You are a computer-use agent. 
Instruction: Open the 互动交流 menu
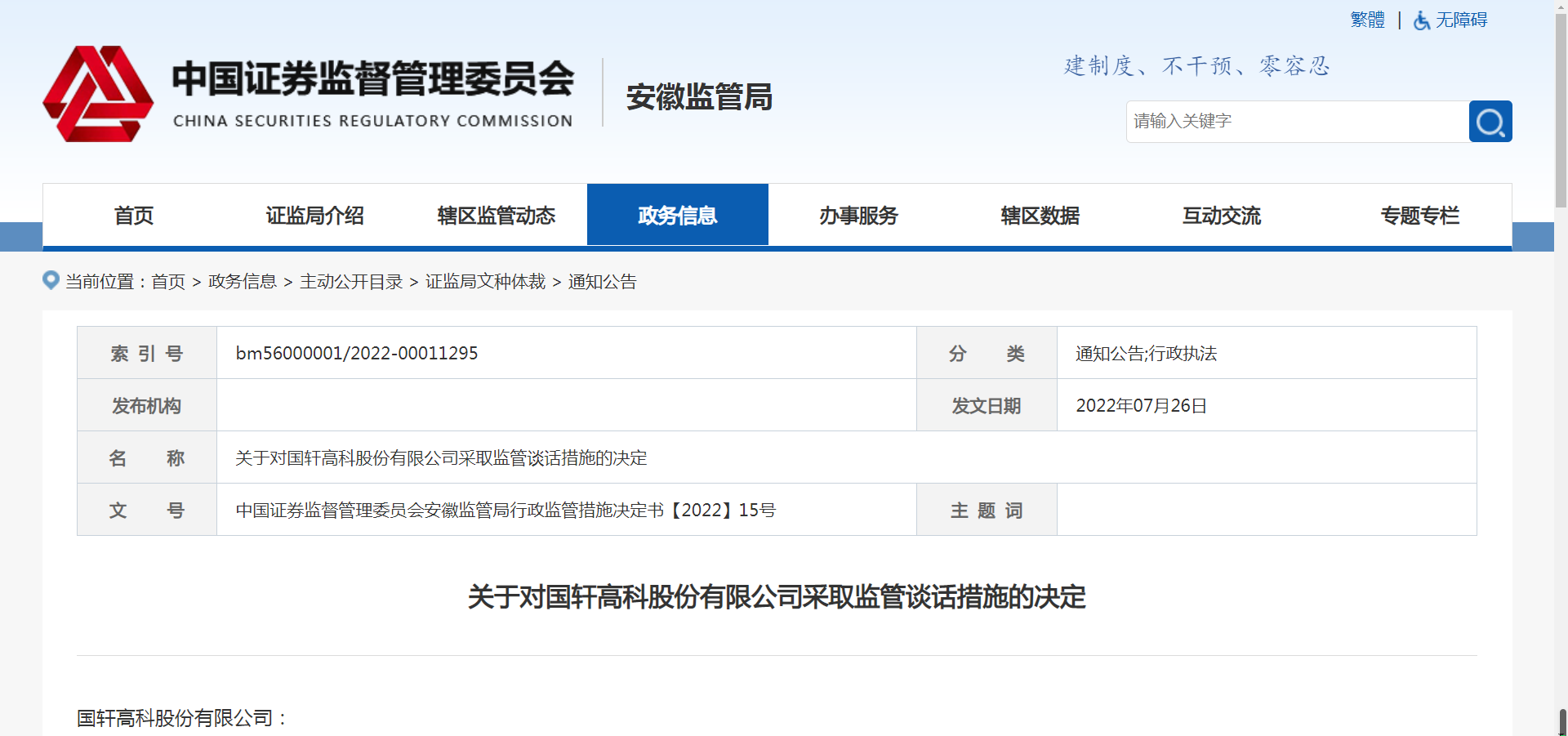1222,216
